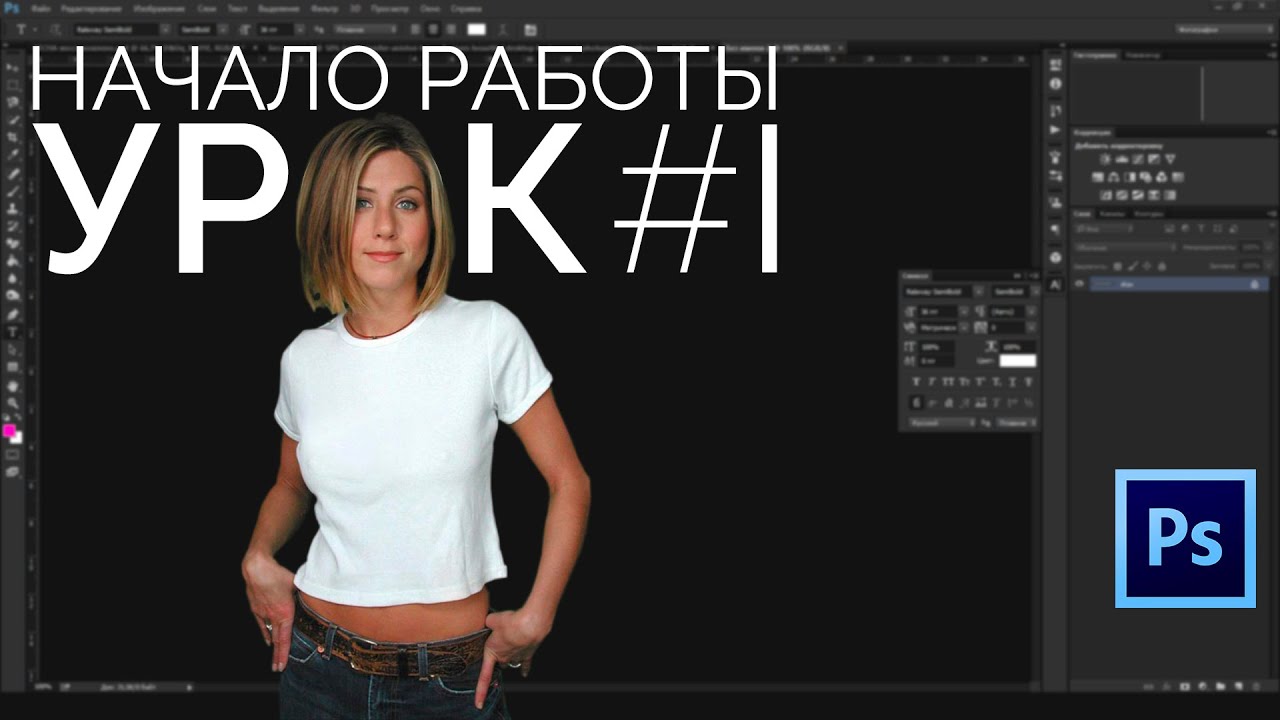1280x720 pixels.
Task: Switch to the Контуры tab
Action: click(x=1148, y=214)
